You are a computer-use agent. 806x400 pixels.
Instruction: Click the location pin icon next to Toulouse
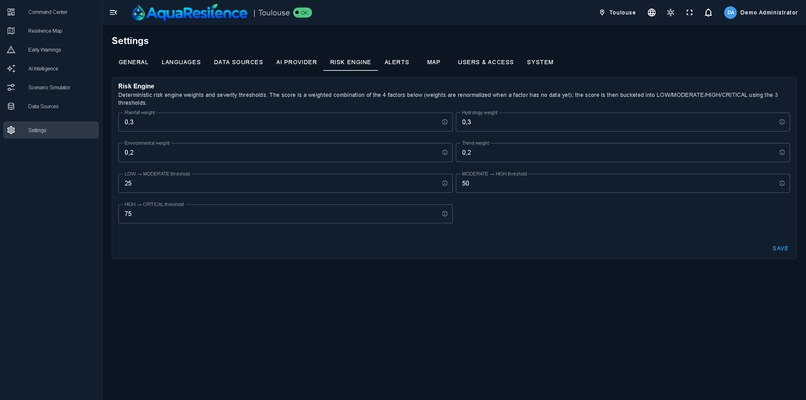[602, 12]
